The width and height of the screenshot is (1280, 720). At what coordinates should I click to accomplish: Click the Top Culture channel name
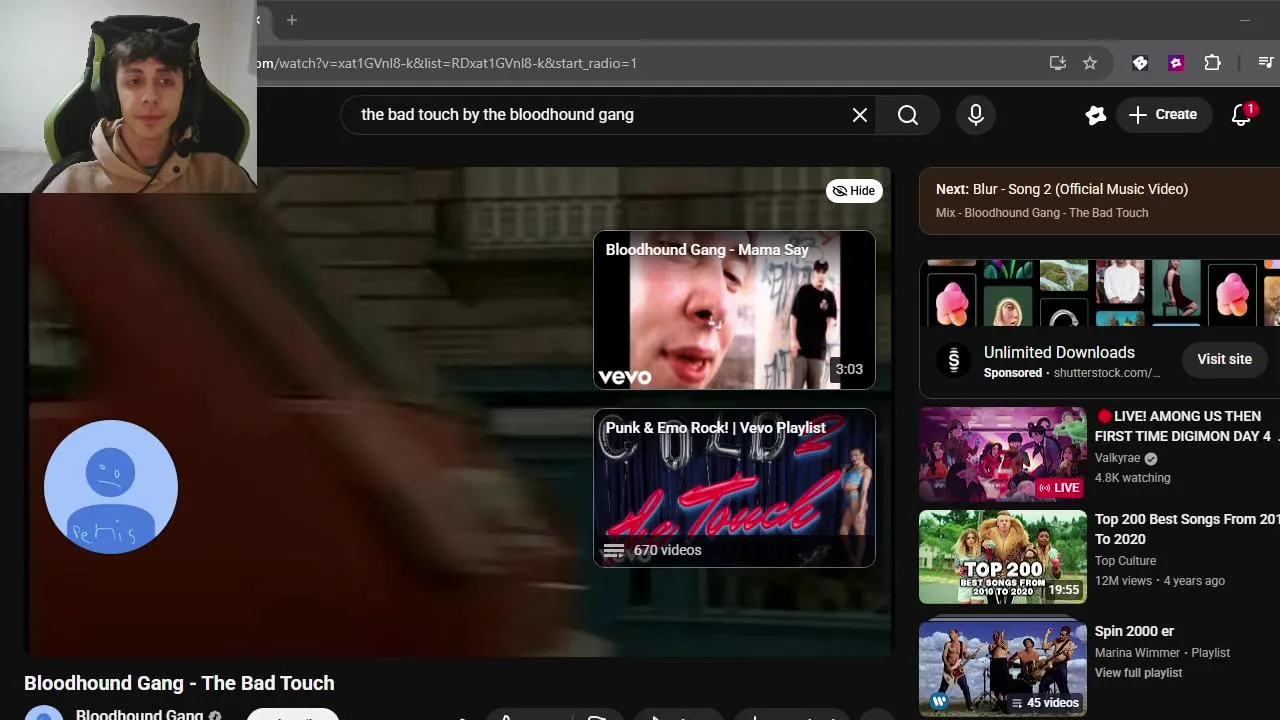pyautogui.click(x=1125, y=561)
